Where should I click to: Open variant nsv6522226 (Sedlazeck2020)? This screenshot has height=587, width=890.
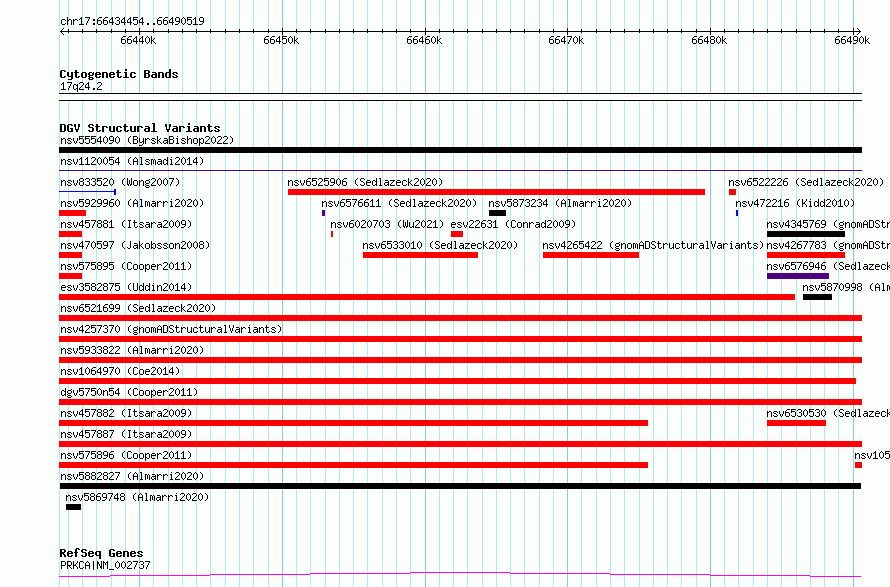806,182
